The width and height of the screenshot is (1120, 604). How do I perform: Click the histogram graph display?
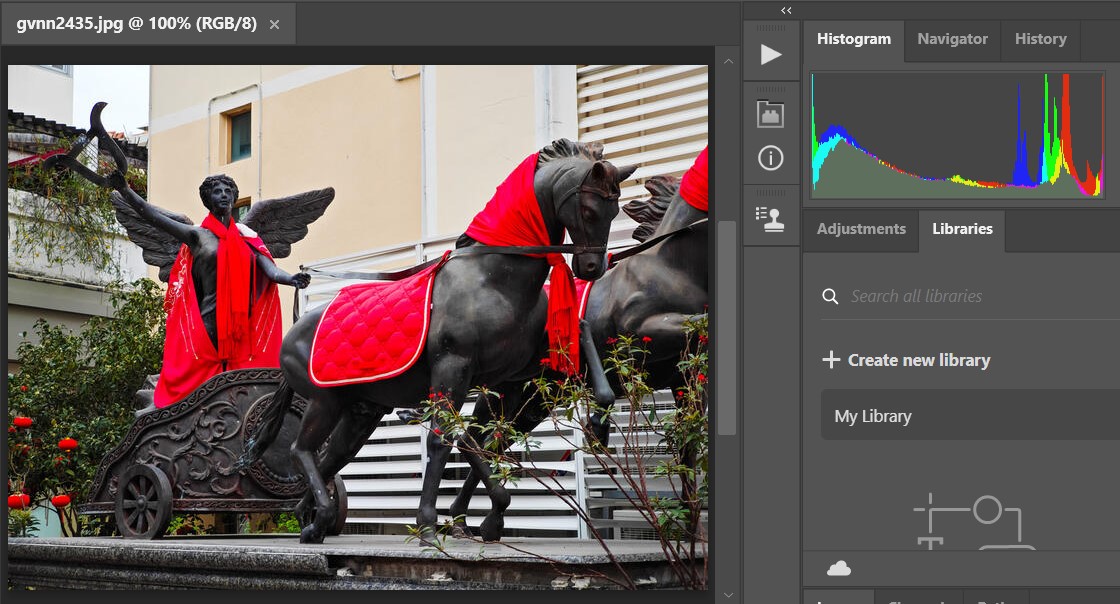click(958, 135)
